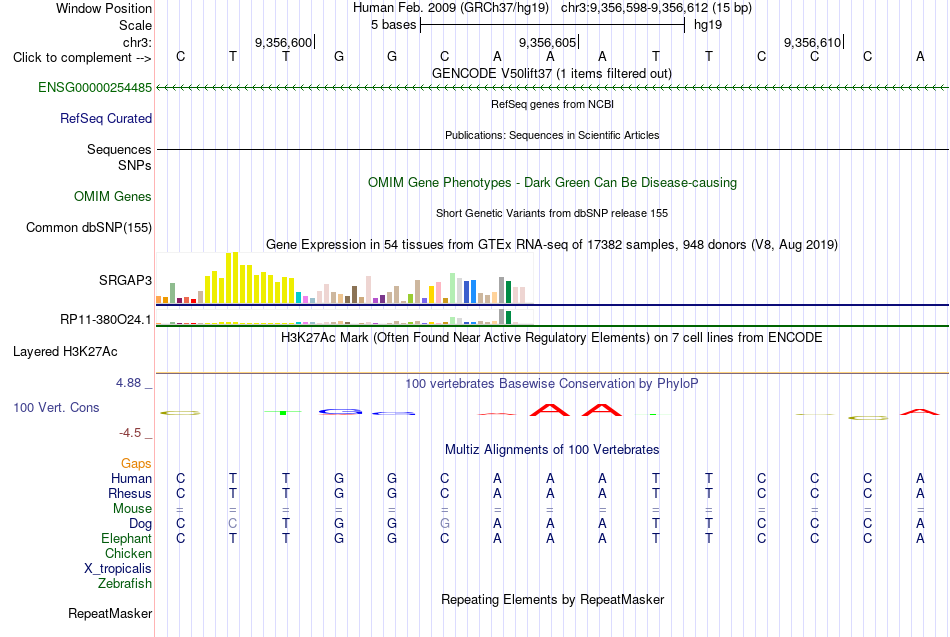The image size is (950, 637).
Task: Click the grayed C in the Dog row
Action: click(233, 523)
